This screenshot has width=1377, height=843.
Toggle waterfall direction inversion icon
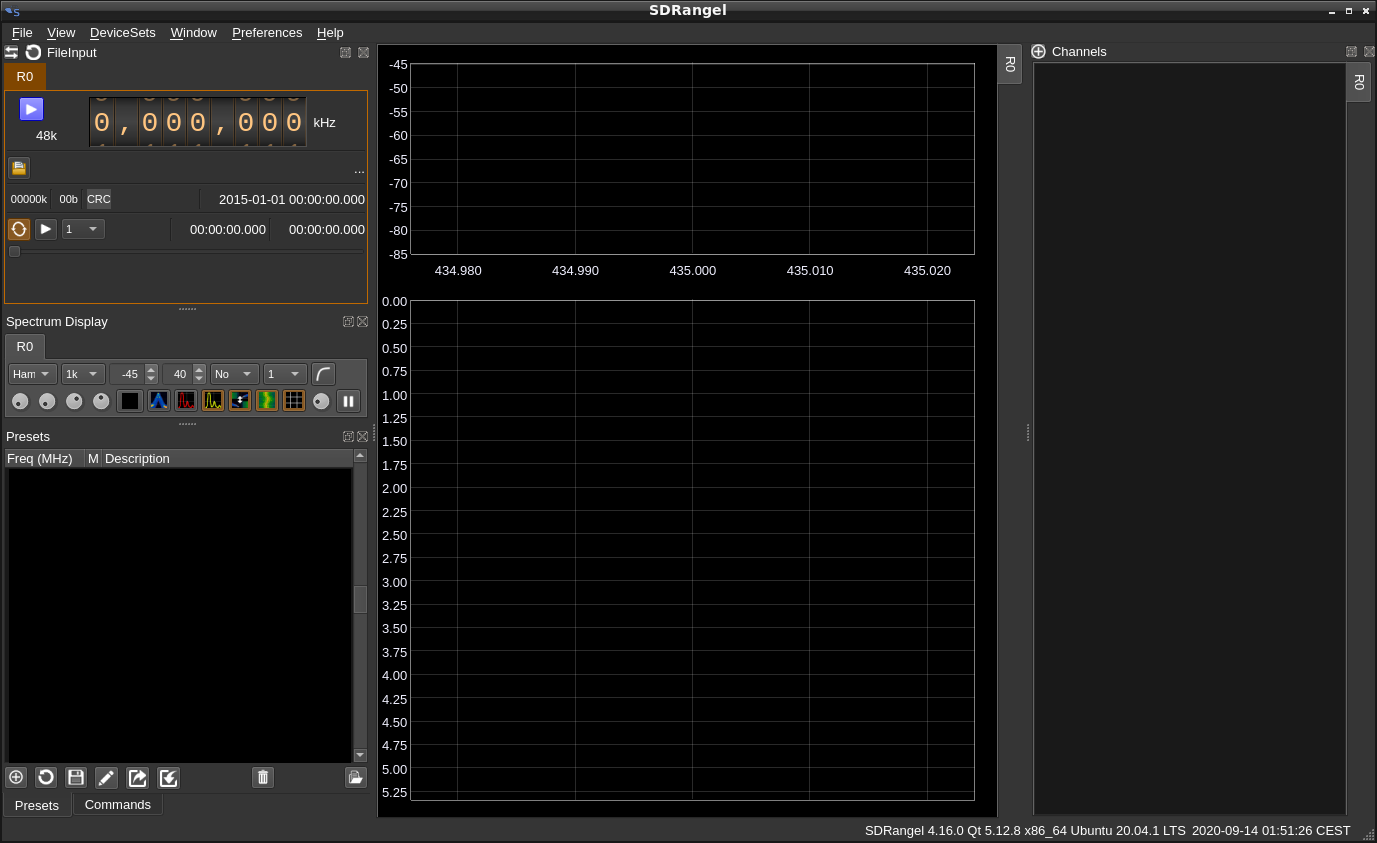point(240,401)
